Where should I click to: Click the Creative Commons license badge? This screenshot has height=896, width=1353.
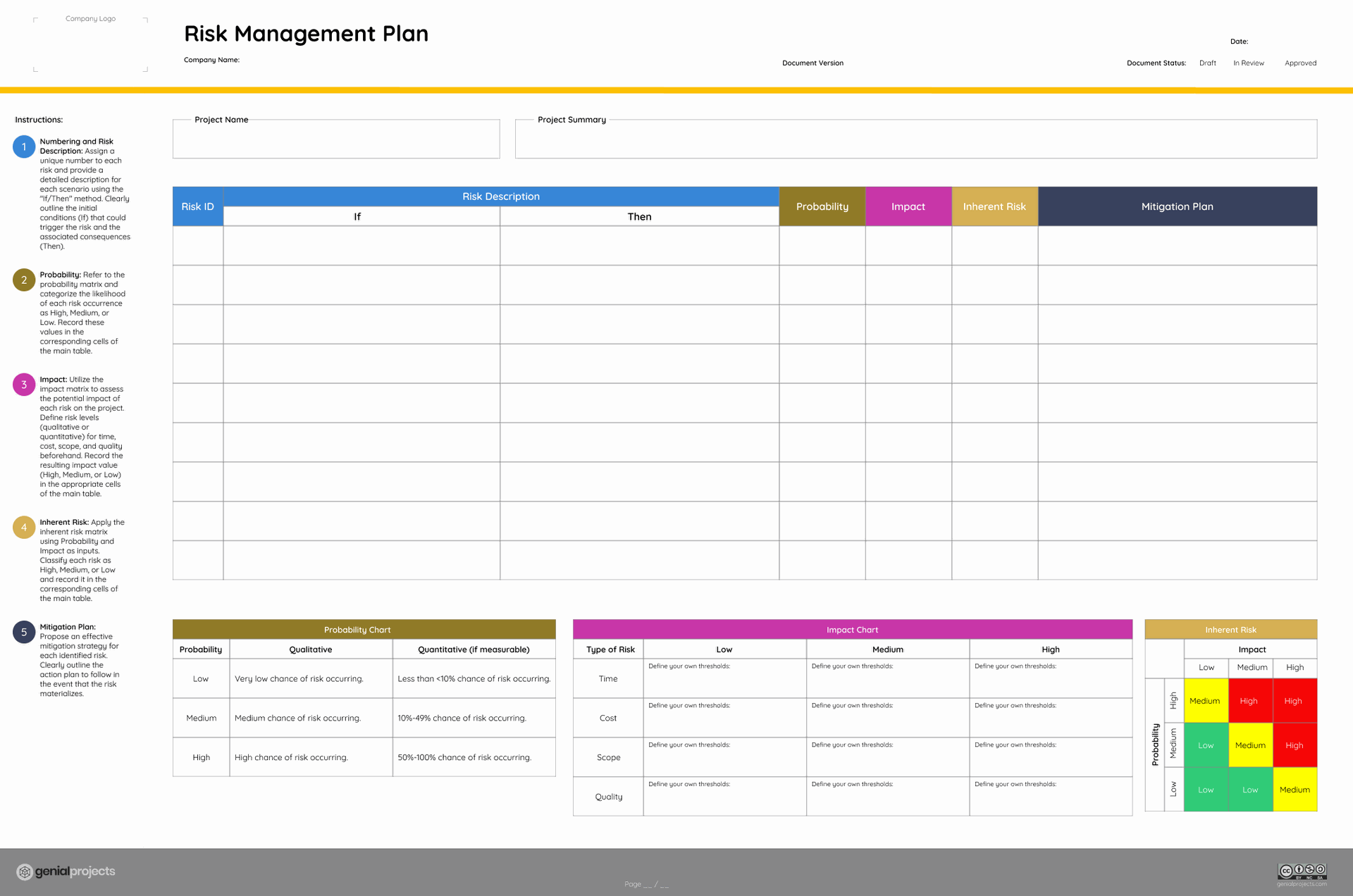click(1302, 871)
